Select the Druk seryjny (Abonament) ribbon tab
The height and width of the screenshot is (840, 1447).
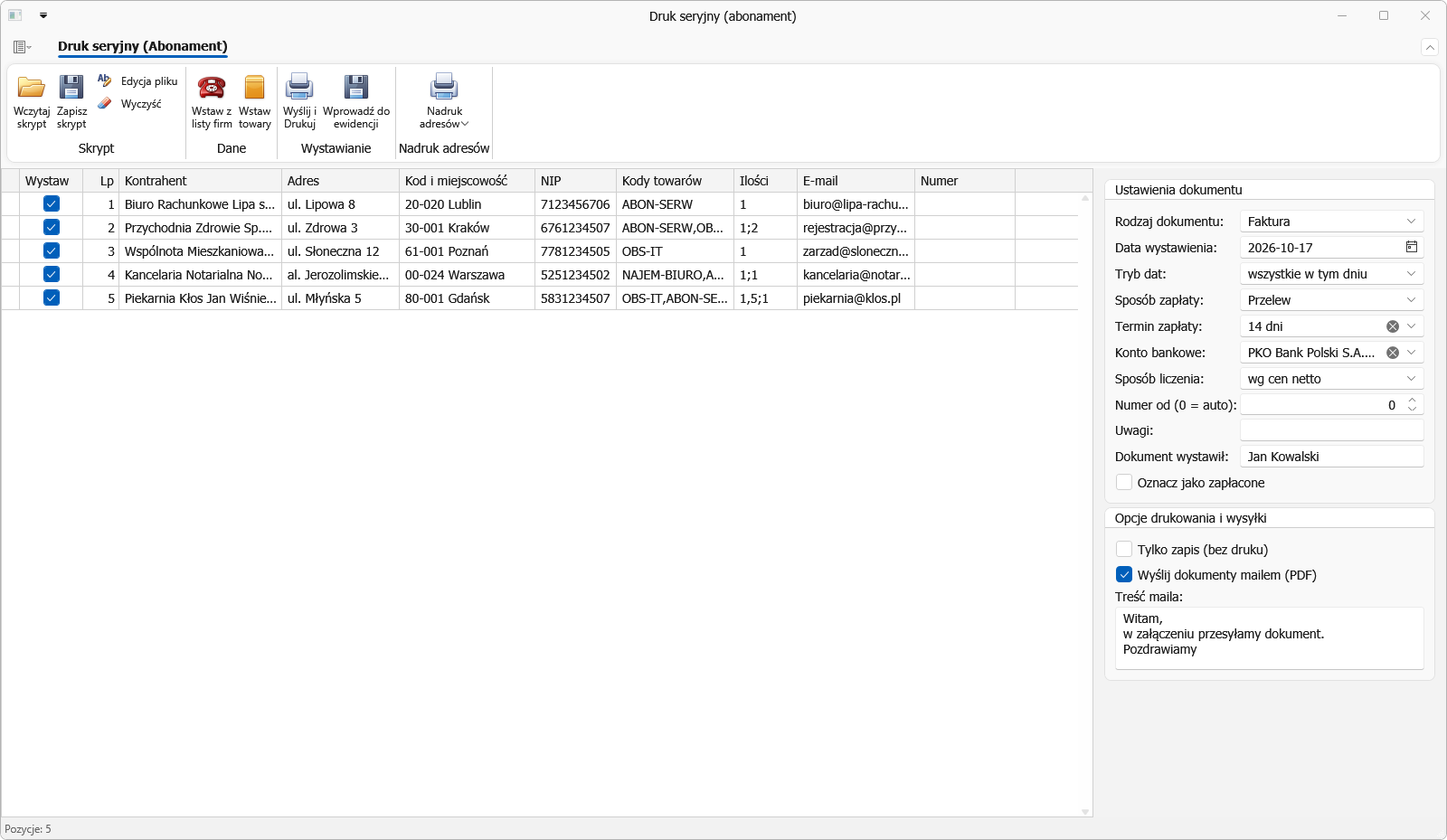143,46
